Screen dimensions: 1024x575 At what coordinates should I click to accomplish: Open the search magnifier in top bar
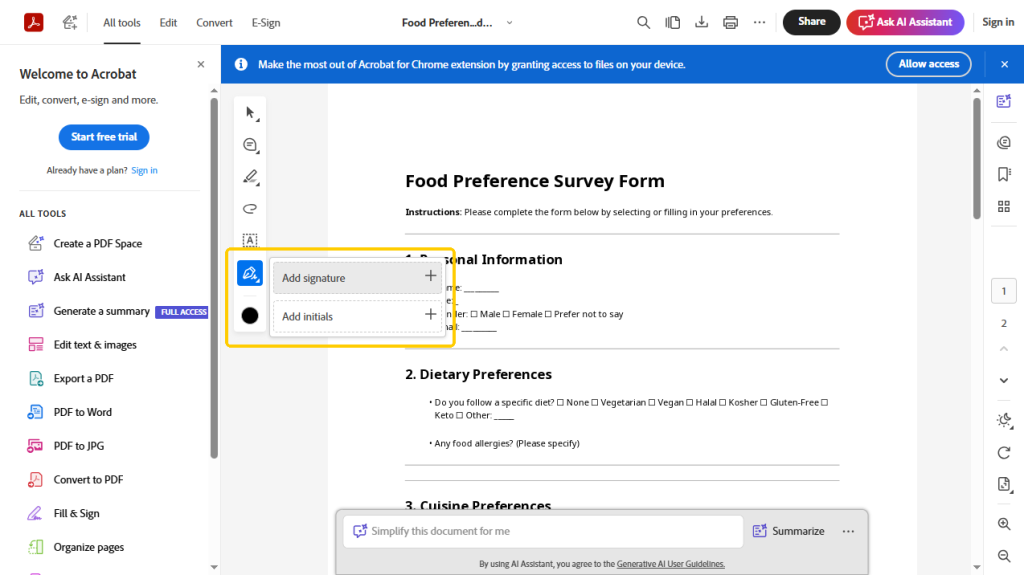click(643, 22)
